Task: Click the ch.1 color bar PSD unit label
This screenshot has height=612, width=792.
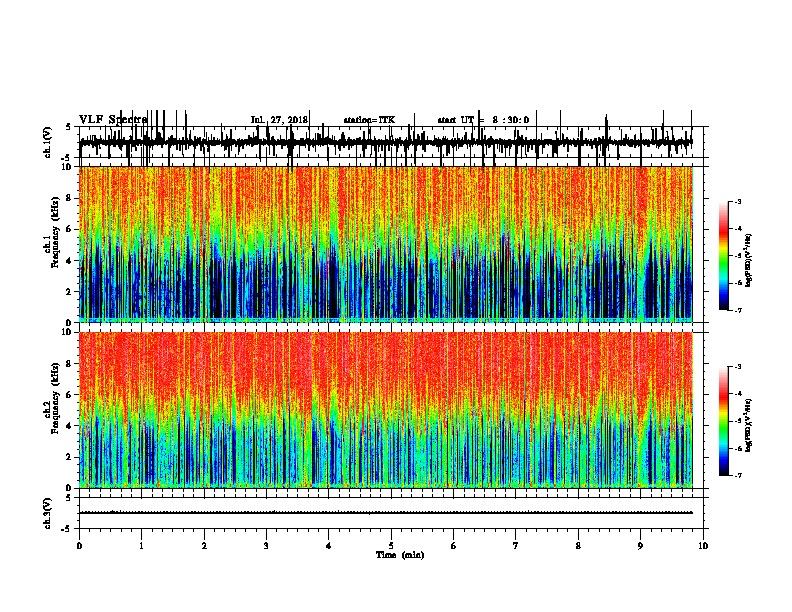Action: [749, 261]
